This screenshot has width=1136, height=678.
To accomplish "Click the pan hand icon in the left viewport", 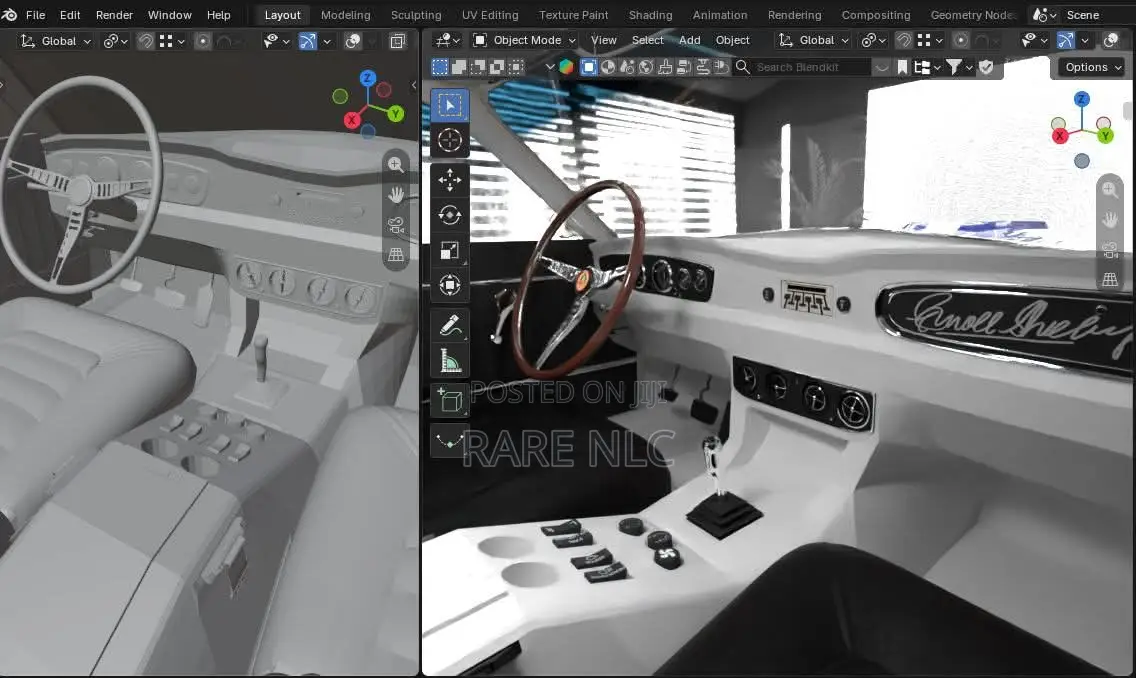I will 396,195.
